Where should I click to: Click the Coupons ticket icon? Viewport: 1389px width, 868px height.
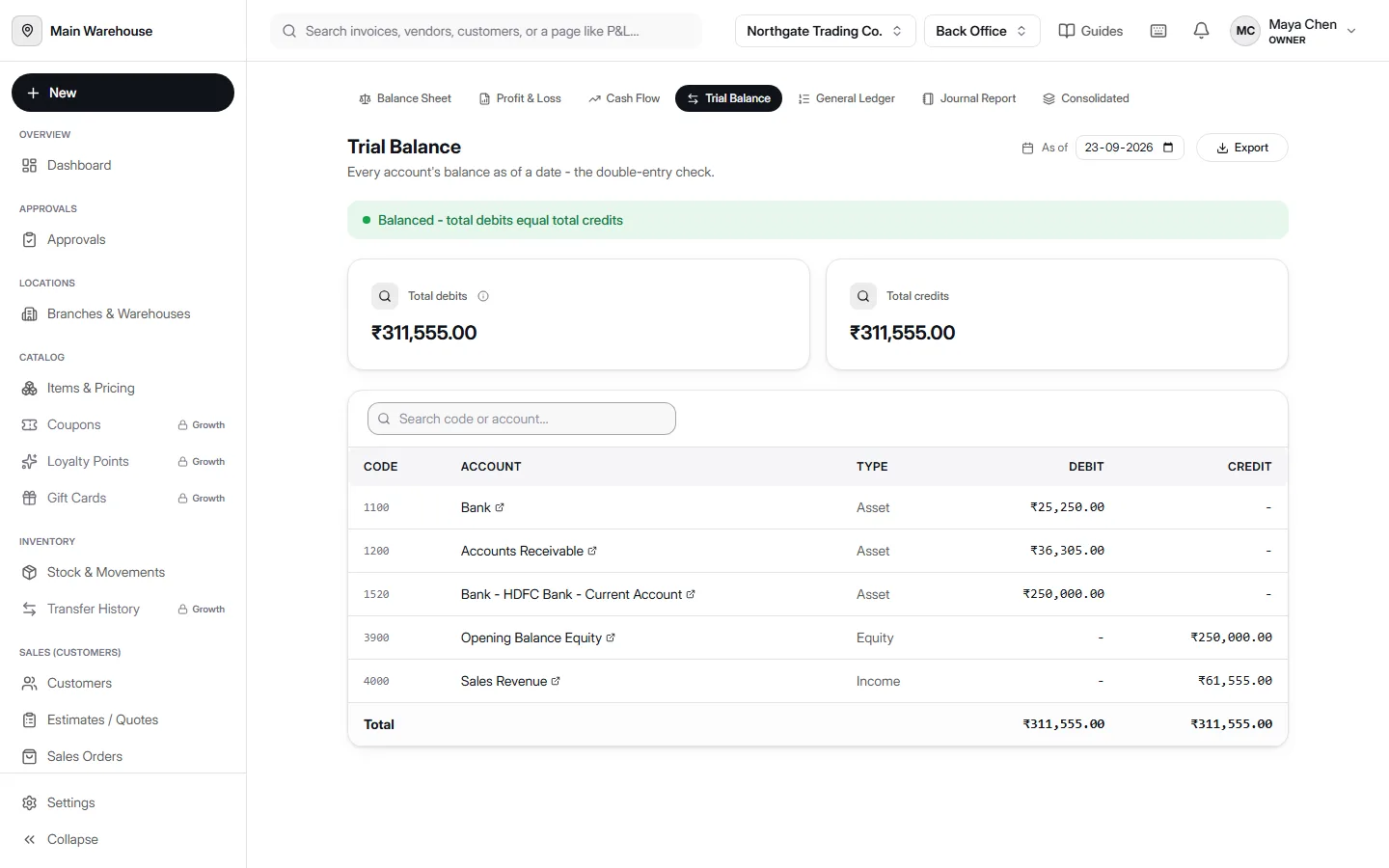click(x=30, y=424)
